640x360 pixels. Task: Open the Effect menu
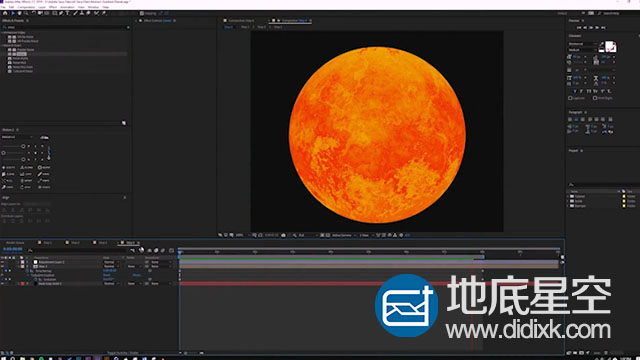pos(53,7)
